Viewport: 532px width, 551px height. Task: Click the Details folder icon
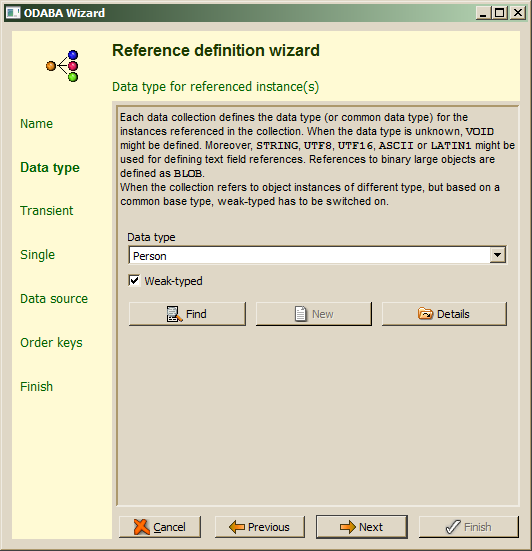[425, 313]
